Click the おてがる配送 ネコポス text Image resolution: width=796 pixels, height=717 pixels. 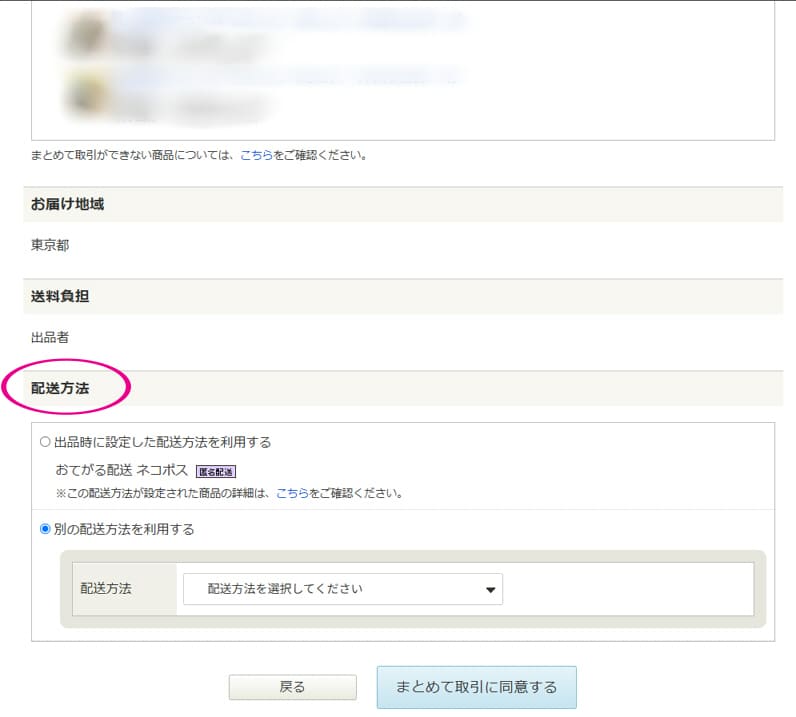(121, 470)
